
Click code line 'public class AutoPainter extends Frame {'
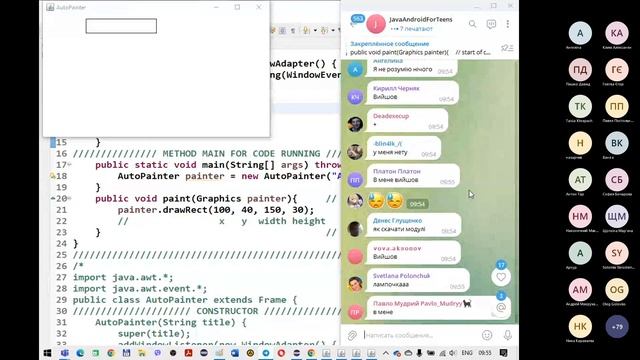pyautogui.click(x=185, y=300)
